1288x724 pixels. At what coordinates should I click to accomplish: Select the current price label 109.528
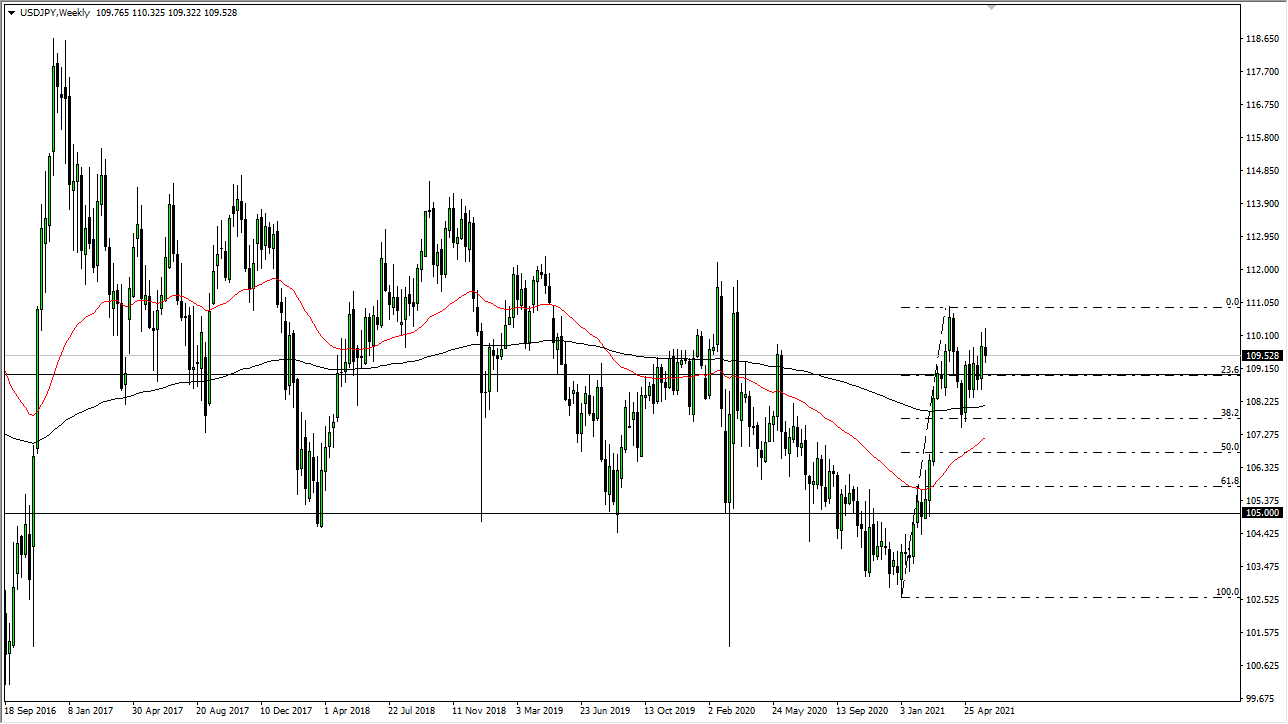click(1263, 355)
